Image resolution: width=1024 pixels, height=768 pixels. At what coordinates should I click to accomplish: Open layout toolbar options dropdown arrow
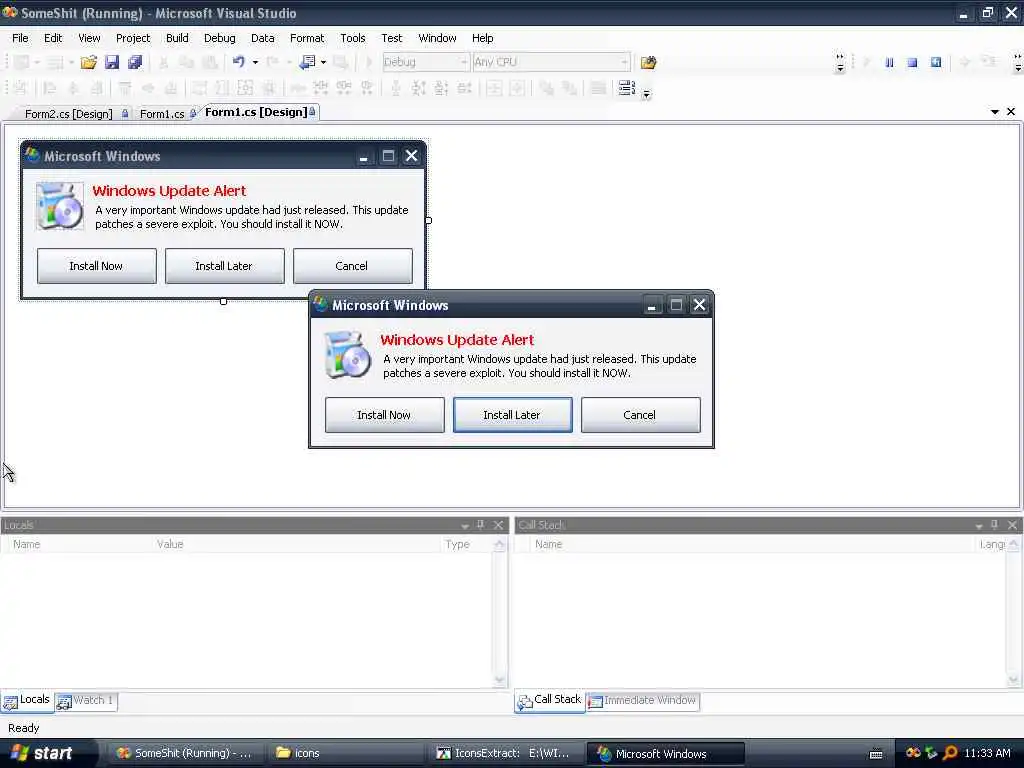pos(647,94)
